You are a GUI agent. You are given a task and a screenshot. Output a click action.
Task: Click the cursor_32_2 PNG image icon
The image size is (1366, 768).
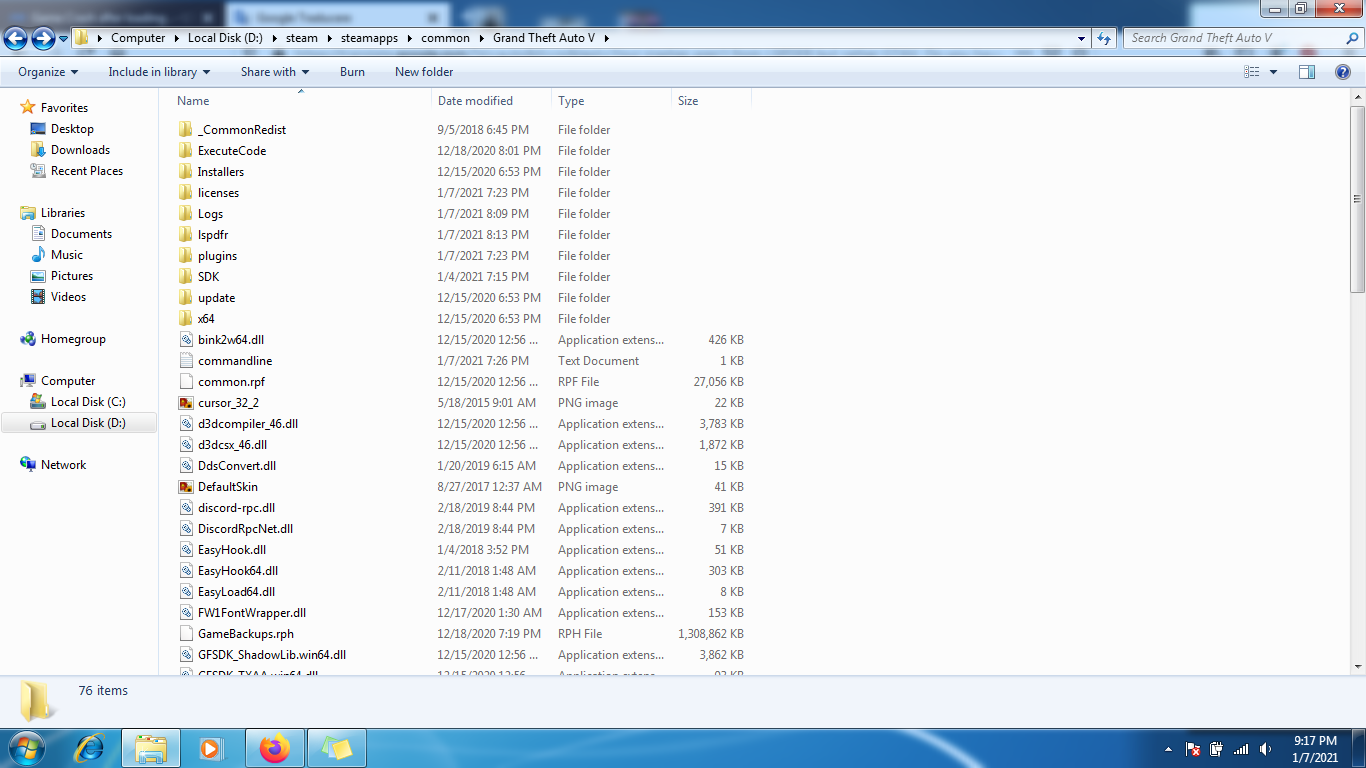click(x=185, y=403)
